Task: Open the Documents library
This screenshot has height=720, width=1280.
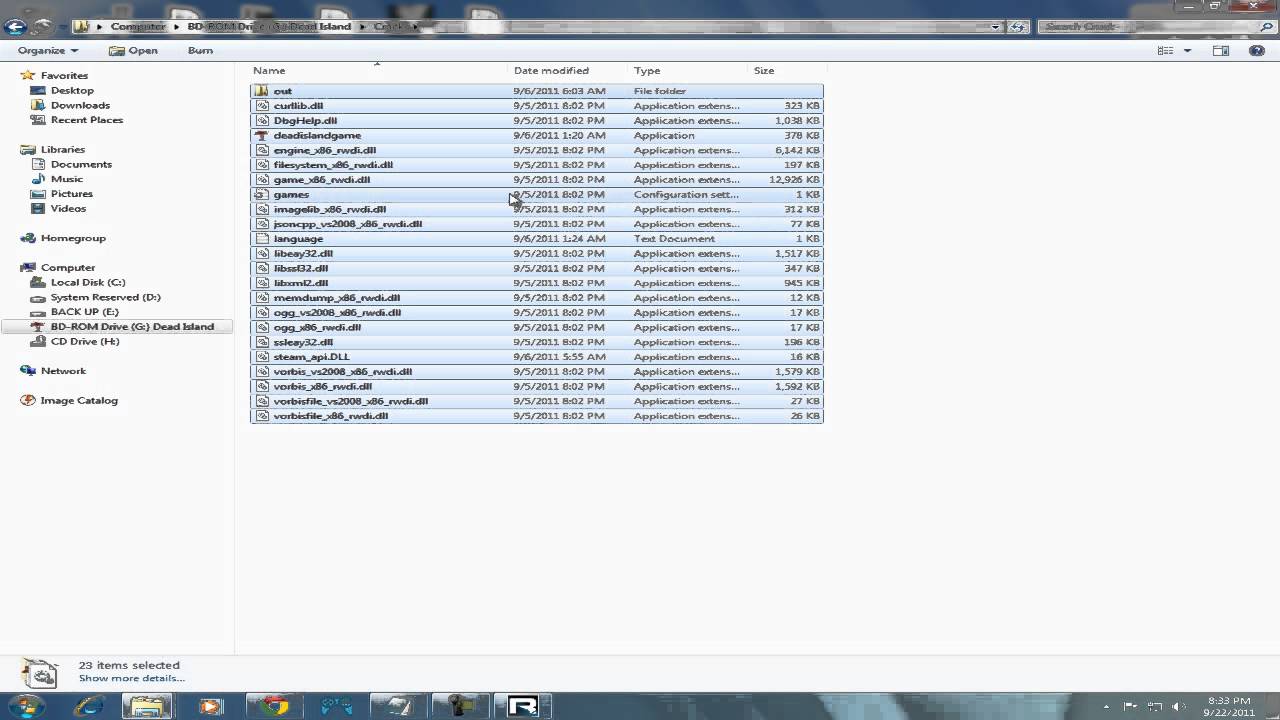Action: [x=81, y=164]
